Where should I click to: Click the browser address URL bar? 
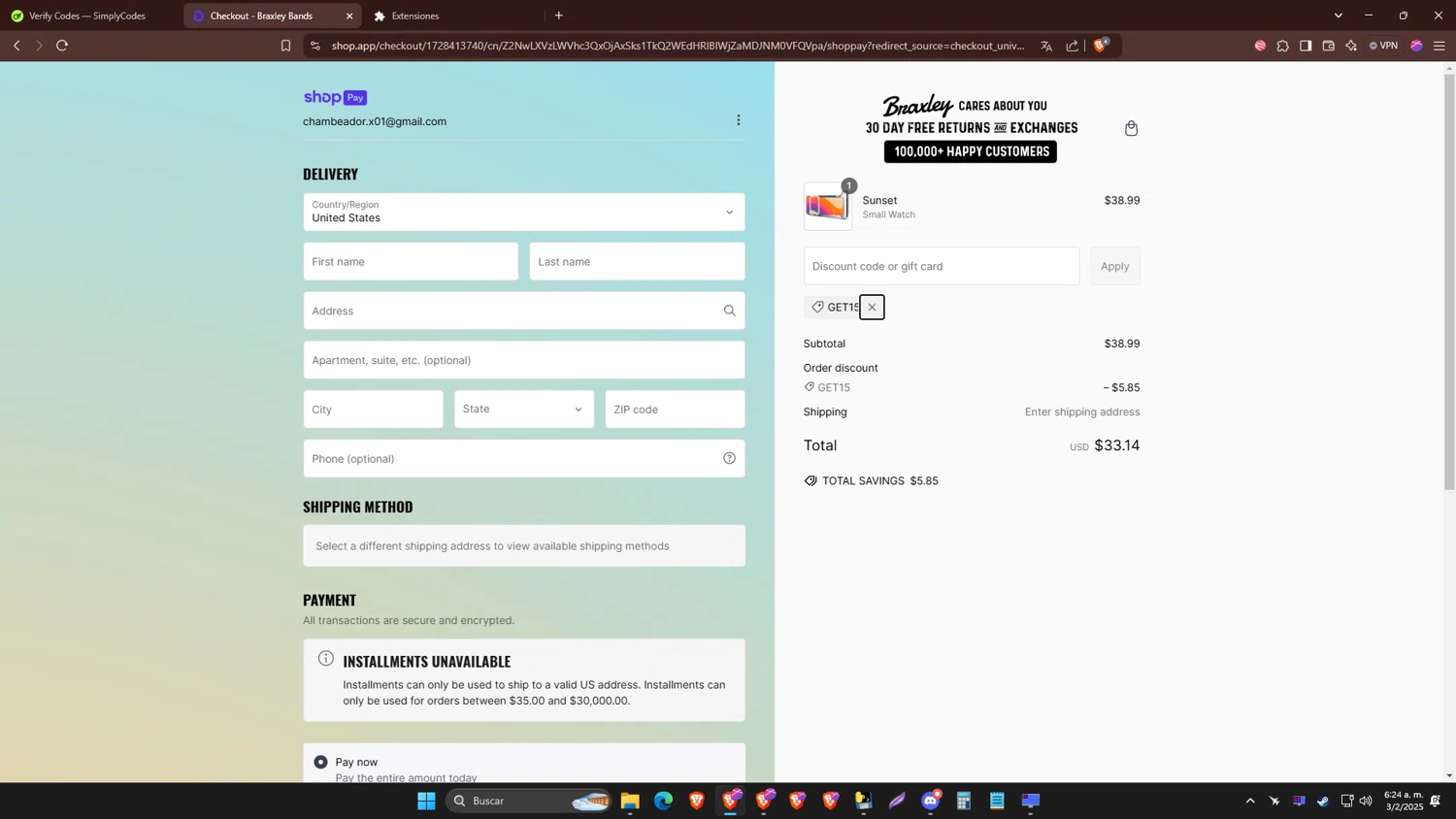click(678, 46)
